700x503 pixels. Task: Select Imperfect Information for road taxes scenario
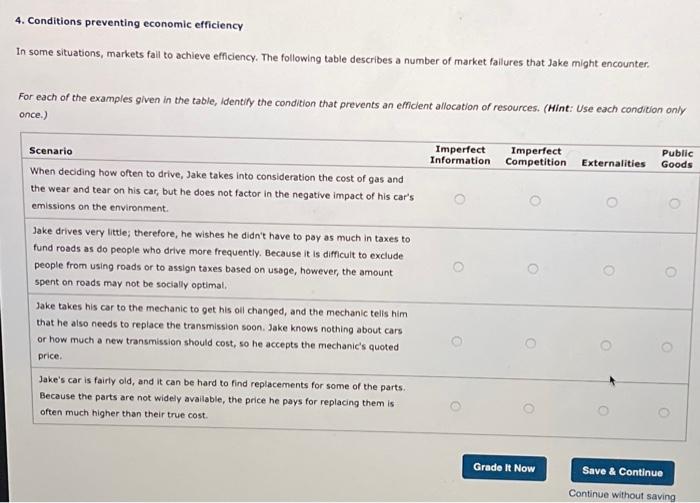click(x=458, y=267)
